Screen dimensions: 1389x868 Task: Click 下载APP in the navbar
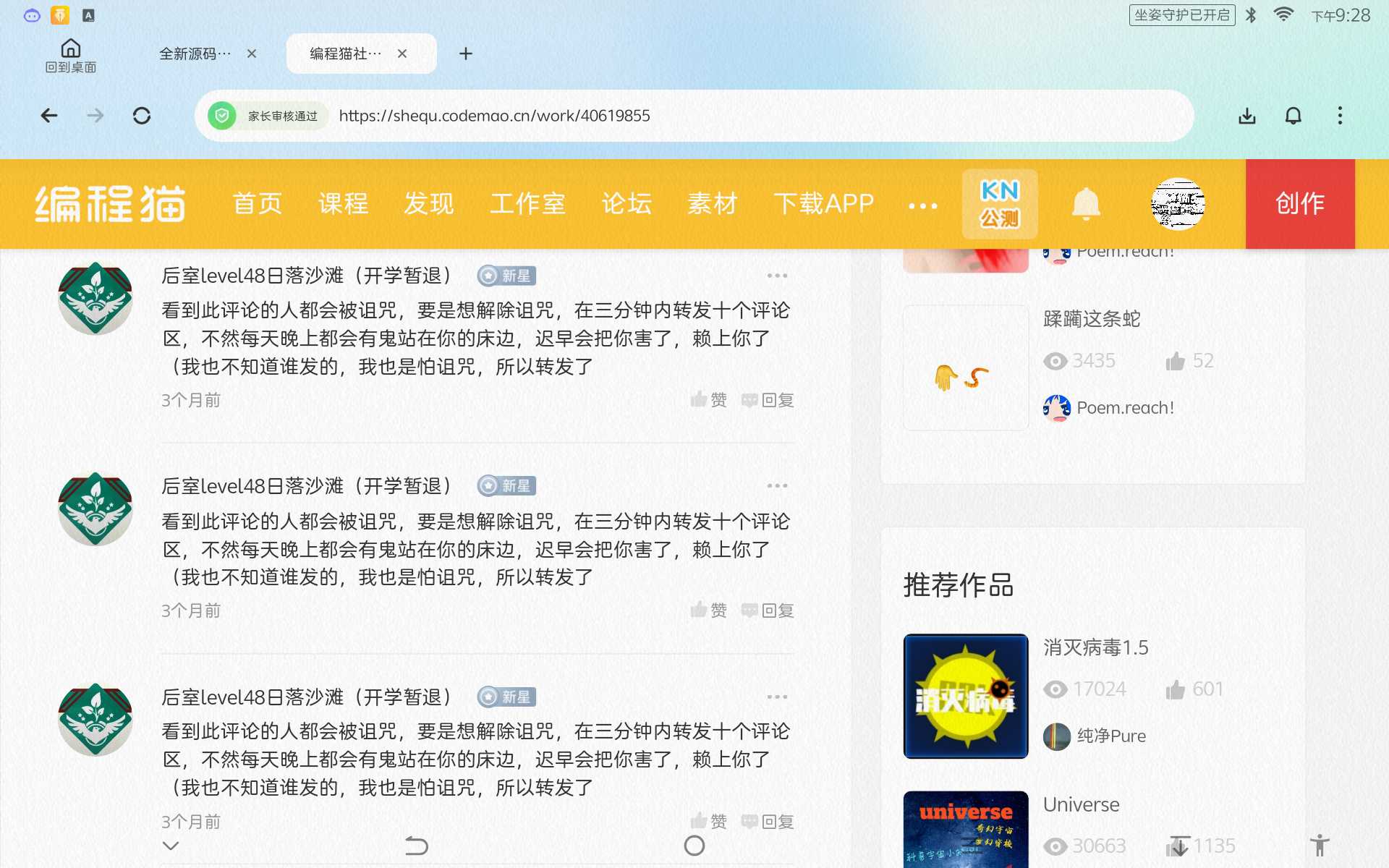pyautogui.click(x=823, y=204)
